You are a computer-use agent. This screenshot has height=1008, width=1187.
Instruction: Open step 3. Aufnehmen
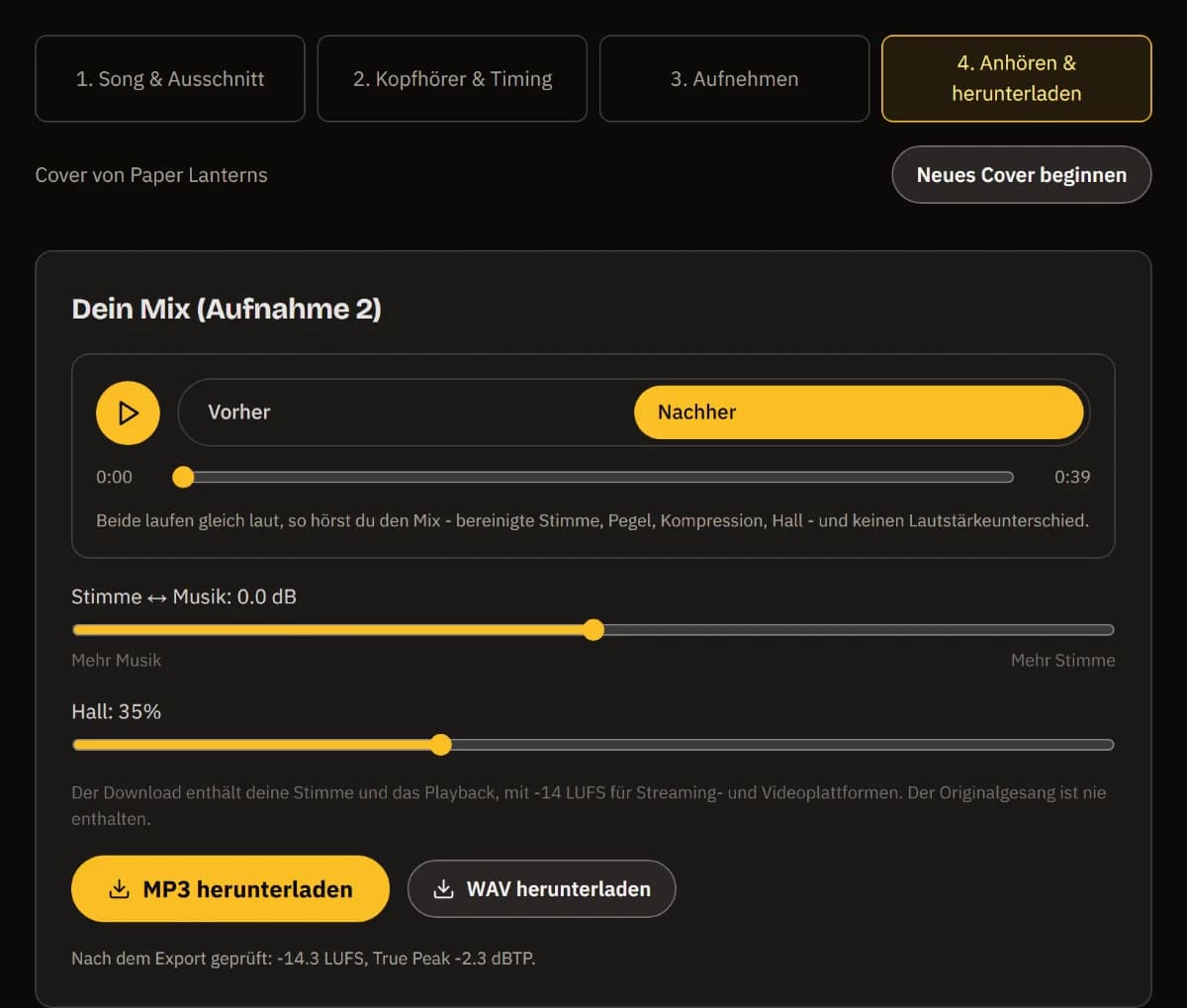pyautogui.click(x=735, y=79)
